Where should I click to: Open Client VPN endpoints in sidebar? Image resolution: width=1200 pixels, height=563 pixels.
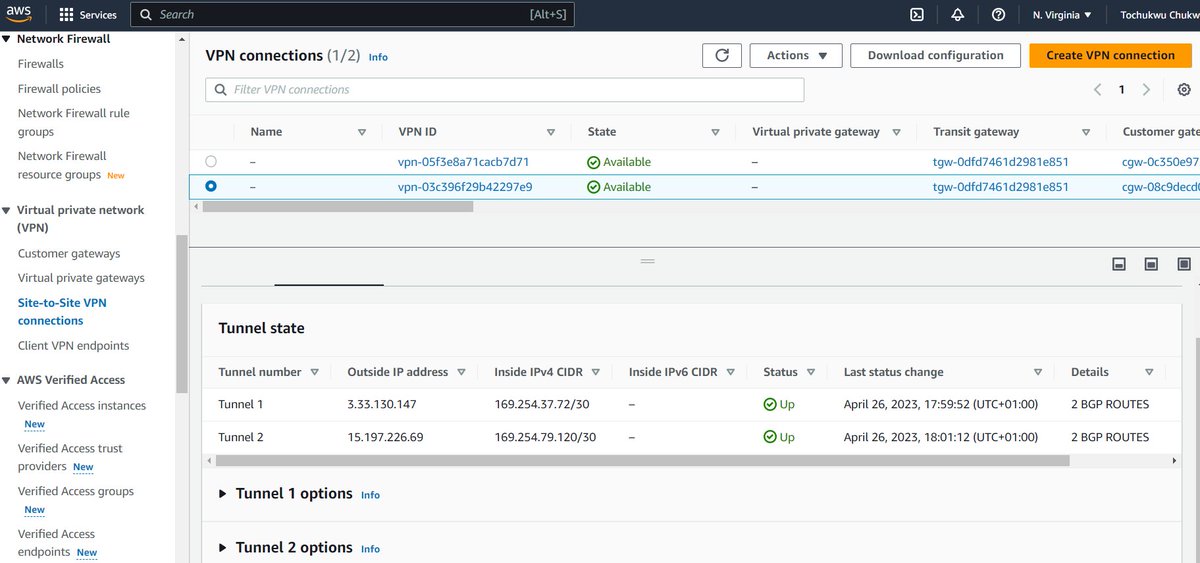[73, 346]
